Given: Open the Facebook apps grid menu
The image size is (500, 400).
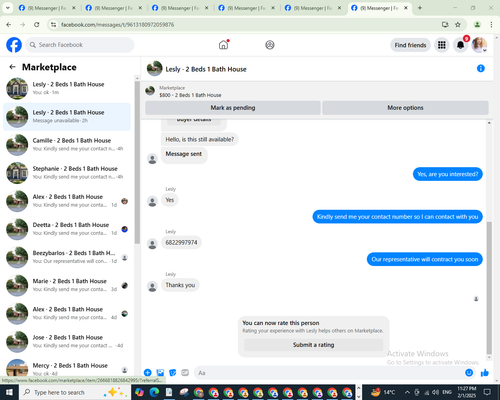Looking at the screenshot, I should 442,45.
